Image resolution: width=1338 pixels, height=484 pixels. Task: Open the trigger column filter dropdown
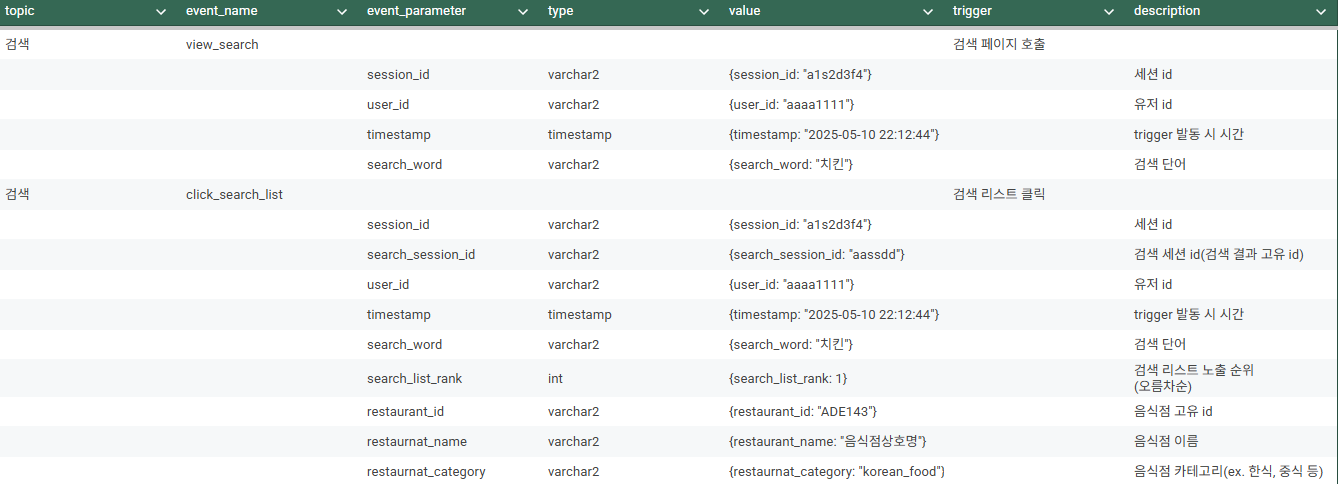pos(1109,11)
